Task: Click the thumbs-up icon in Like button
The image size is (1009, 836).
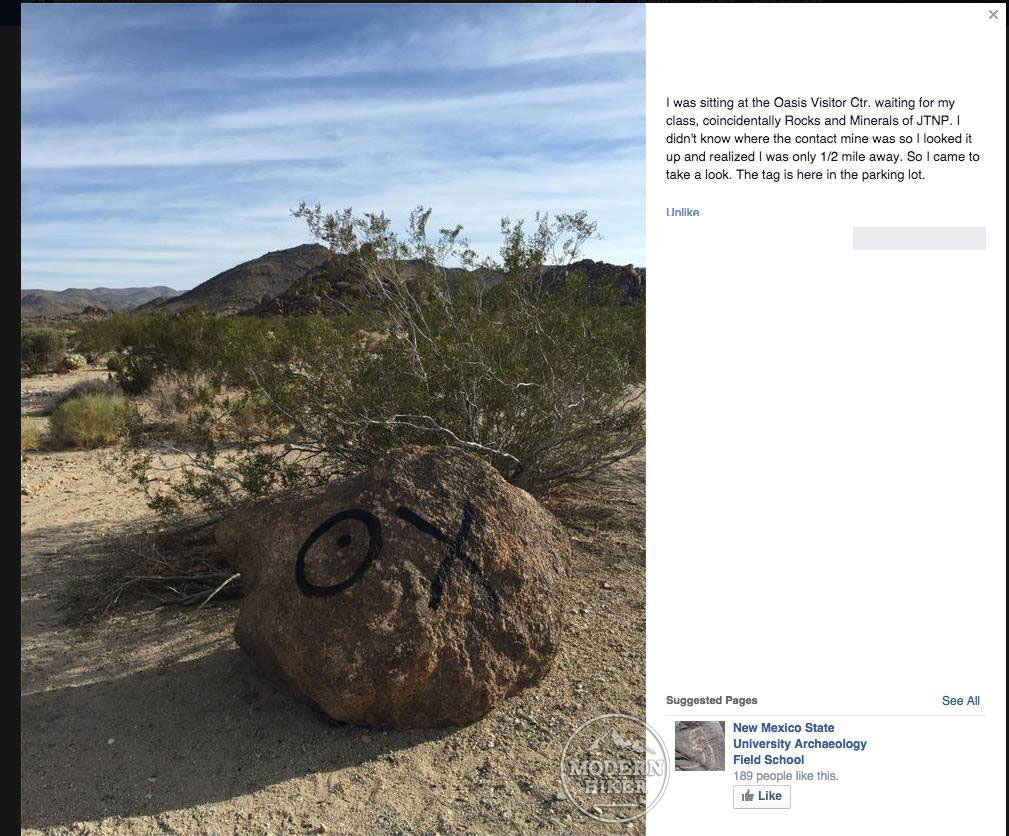Action: point(747,796)
